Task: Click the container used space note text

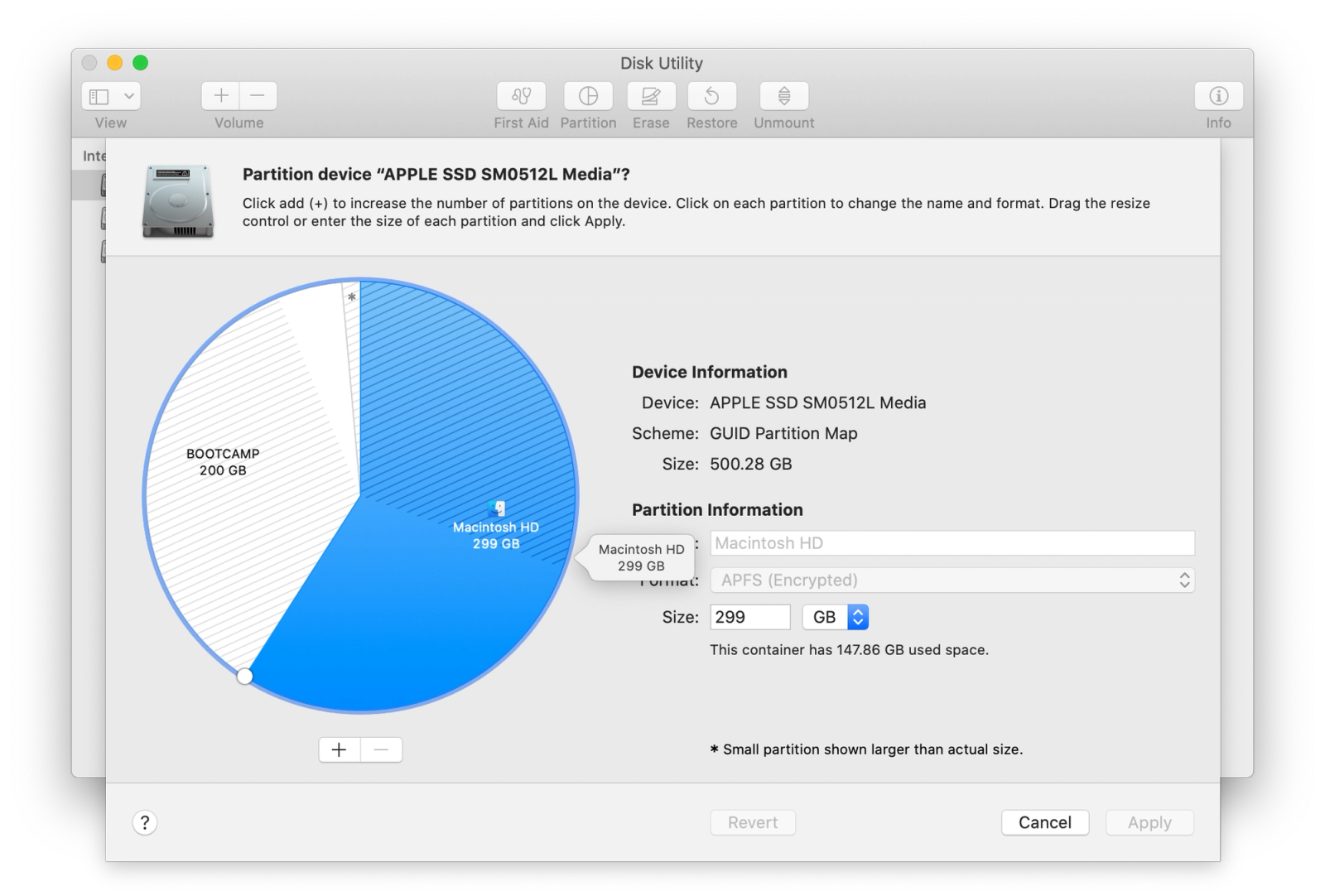Action: (849, 650)
